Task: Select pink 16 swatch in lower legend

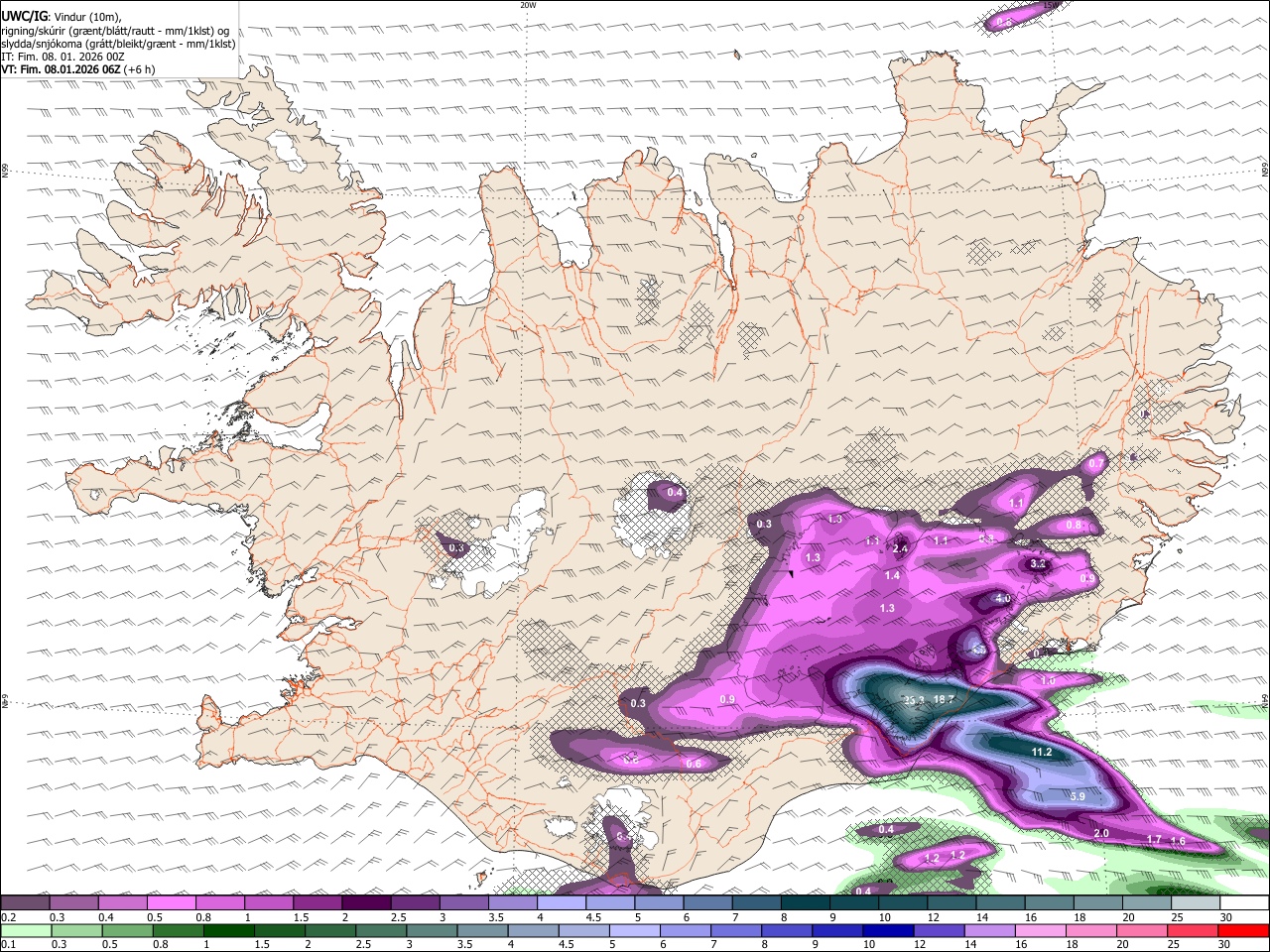Action: 1040,930
